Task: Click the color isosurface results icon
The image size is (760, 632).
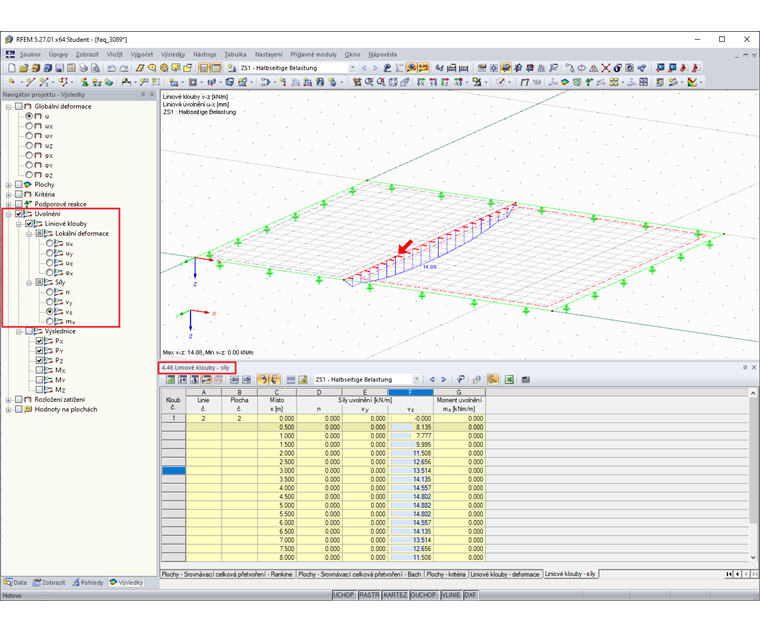Action: point(565,82)
